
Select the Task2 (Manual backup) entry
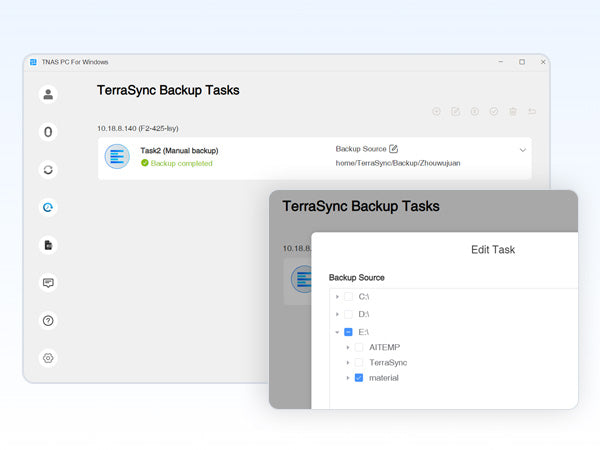coord(179,151)
